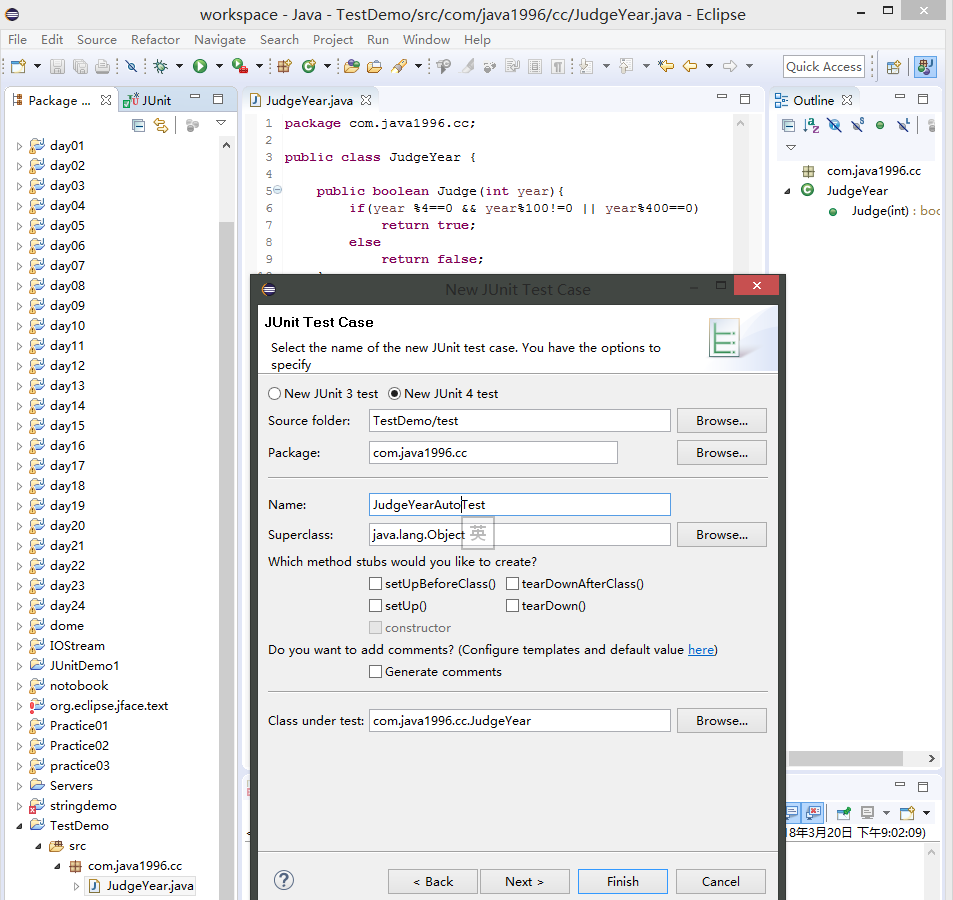The height and width of the screenshot is (900, 953).
Task: Collapse all in Package Explorer
Action: (x=139, y=125)
